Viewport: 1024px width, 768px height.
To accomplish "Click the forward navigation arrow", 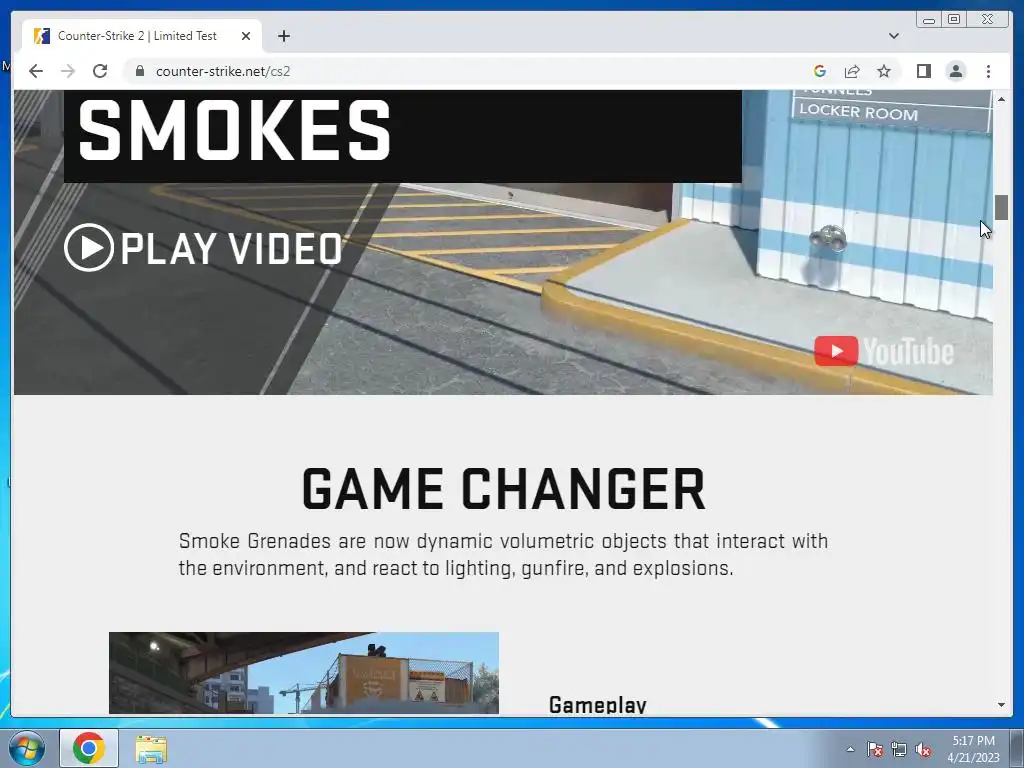I will coord(68,71).
